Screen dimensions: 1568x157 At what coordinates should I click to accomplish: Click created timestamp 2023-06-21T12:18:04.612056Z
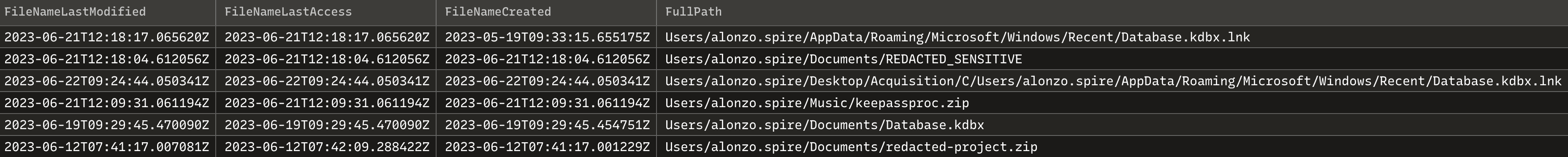(547, 59)
